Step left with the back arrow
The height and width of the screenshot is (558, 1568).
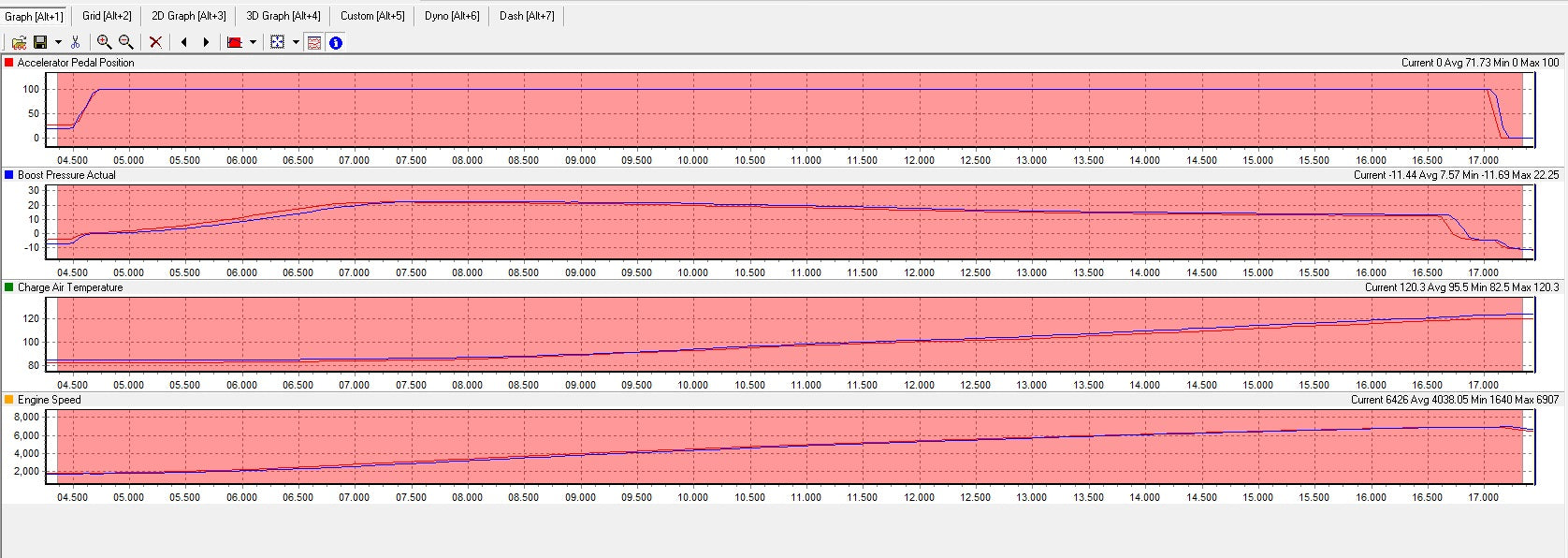(183, 42)
